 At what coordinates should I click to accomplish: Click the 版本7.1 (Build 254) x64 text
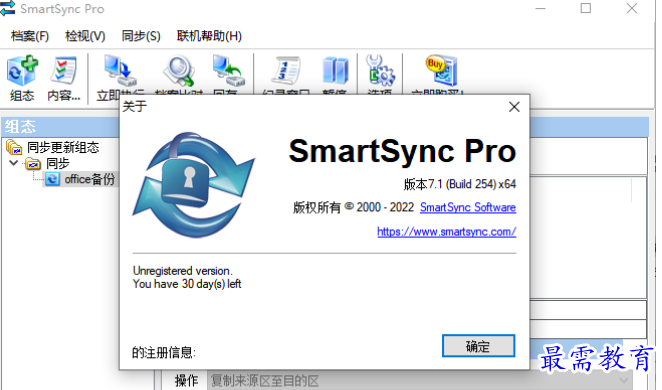460,184
